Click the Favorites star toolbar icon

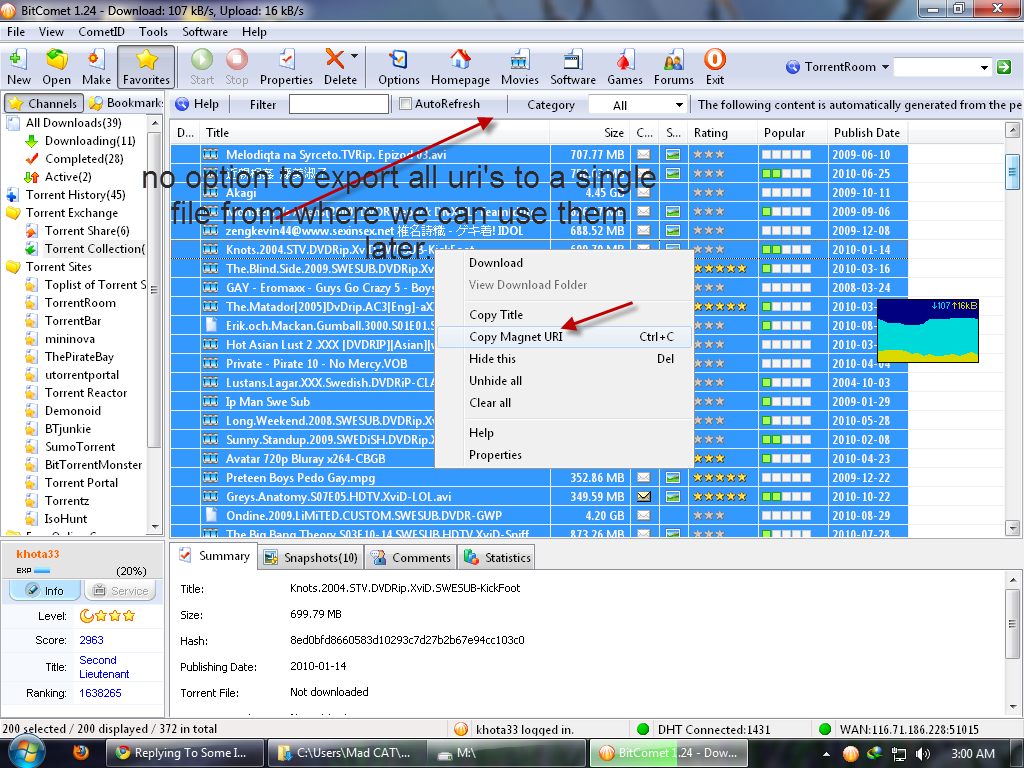[146, 66]
